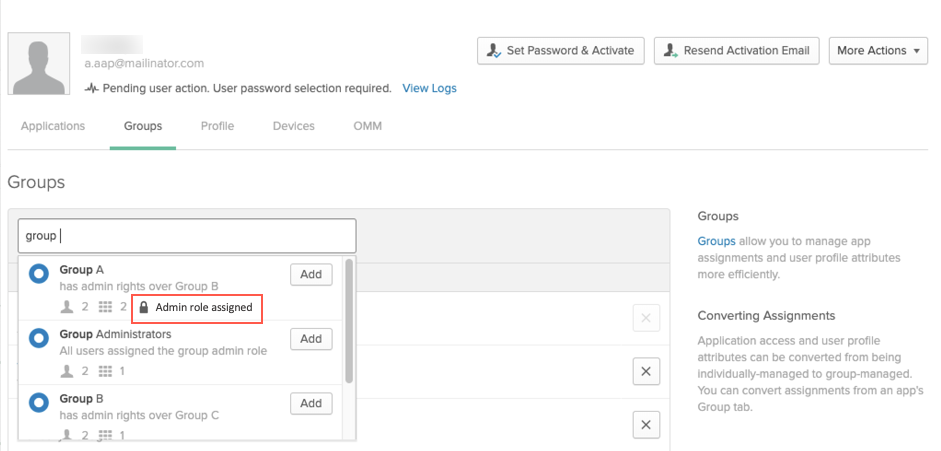The image size is (941, 451).
Task: Click the group search input field
Action: tap(187, 236)
